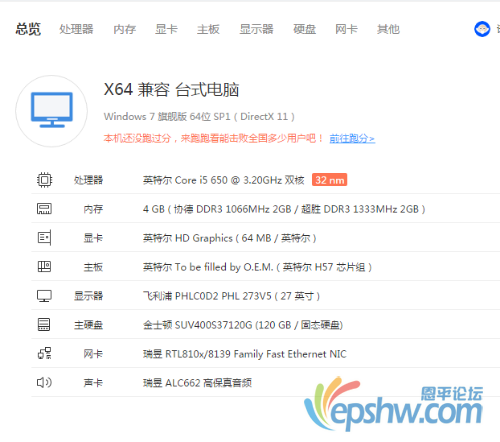Image resolution: width=500 pixels, height=442 pixels.
Task: Click the processor chip icon
Action: (x=44, y=180)
